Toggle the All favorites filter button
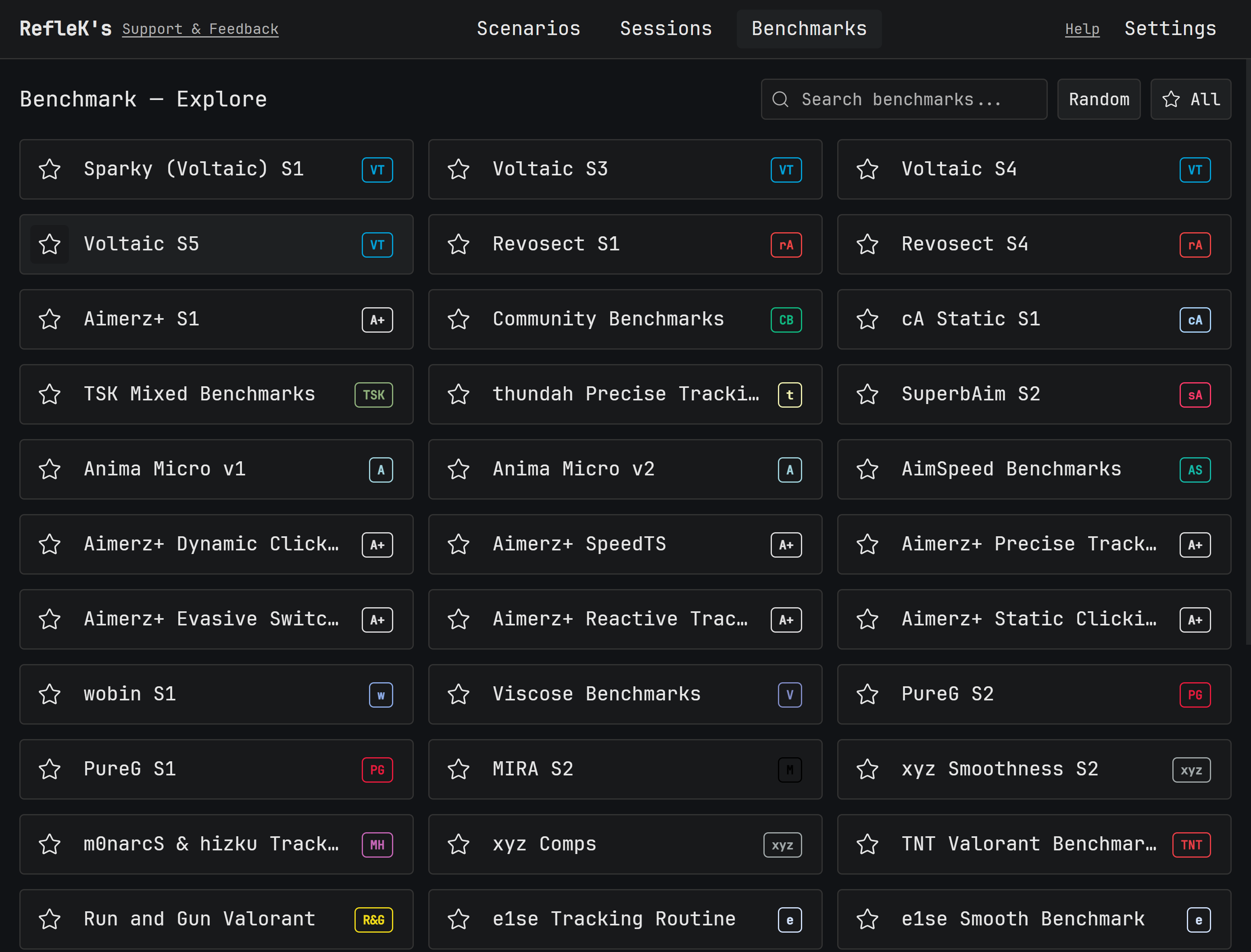This screenshot has width=1251, height=952. pyautogui.click(x=1191, y=99)
